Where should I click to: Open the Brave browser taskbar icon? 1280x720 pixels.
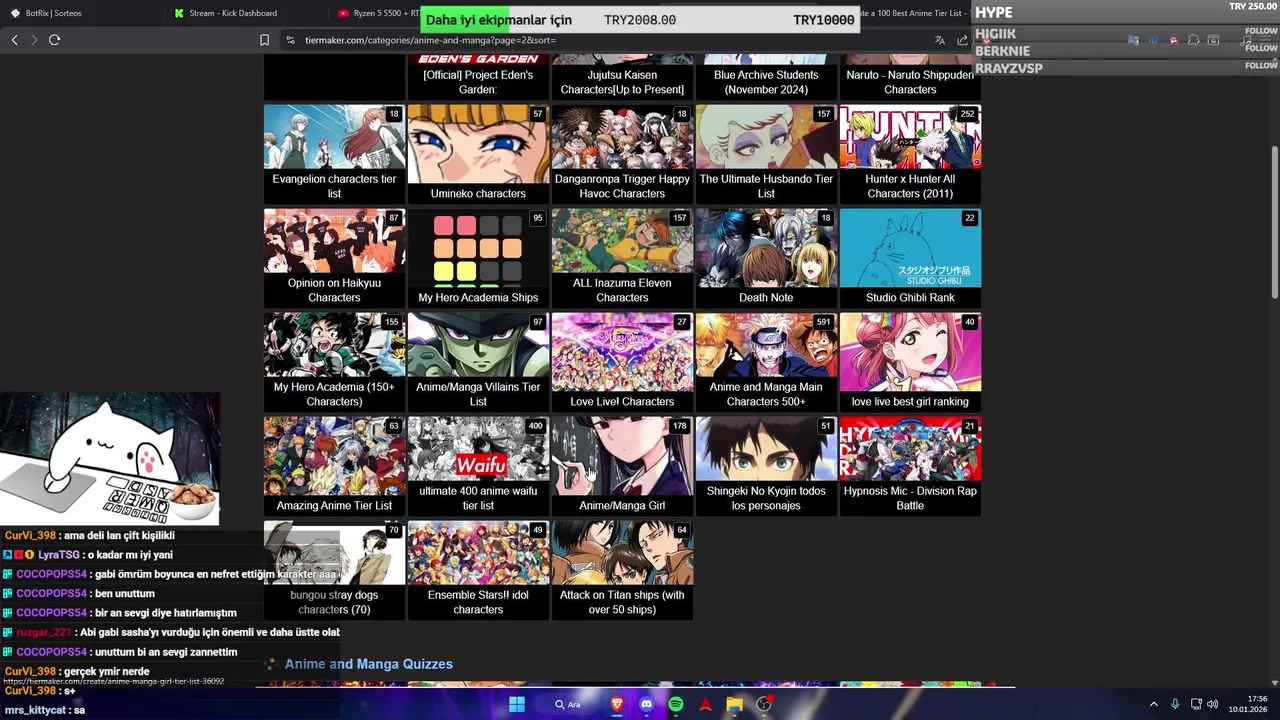(617, 704)
